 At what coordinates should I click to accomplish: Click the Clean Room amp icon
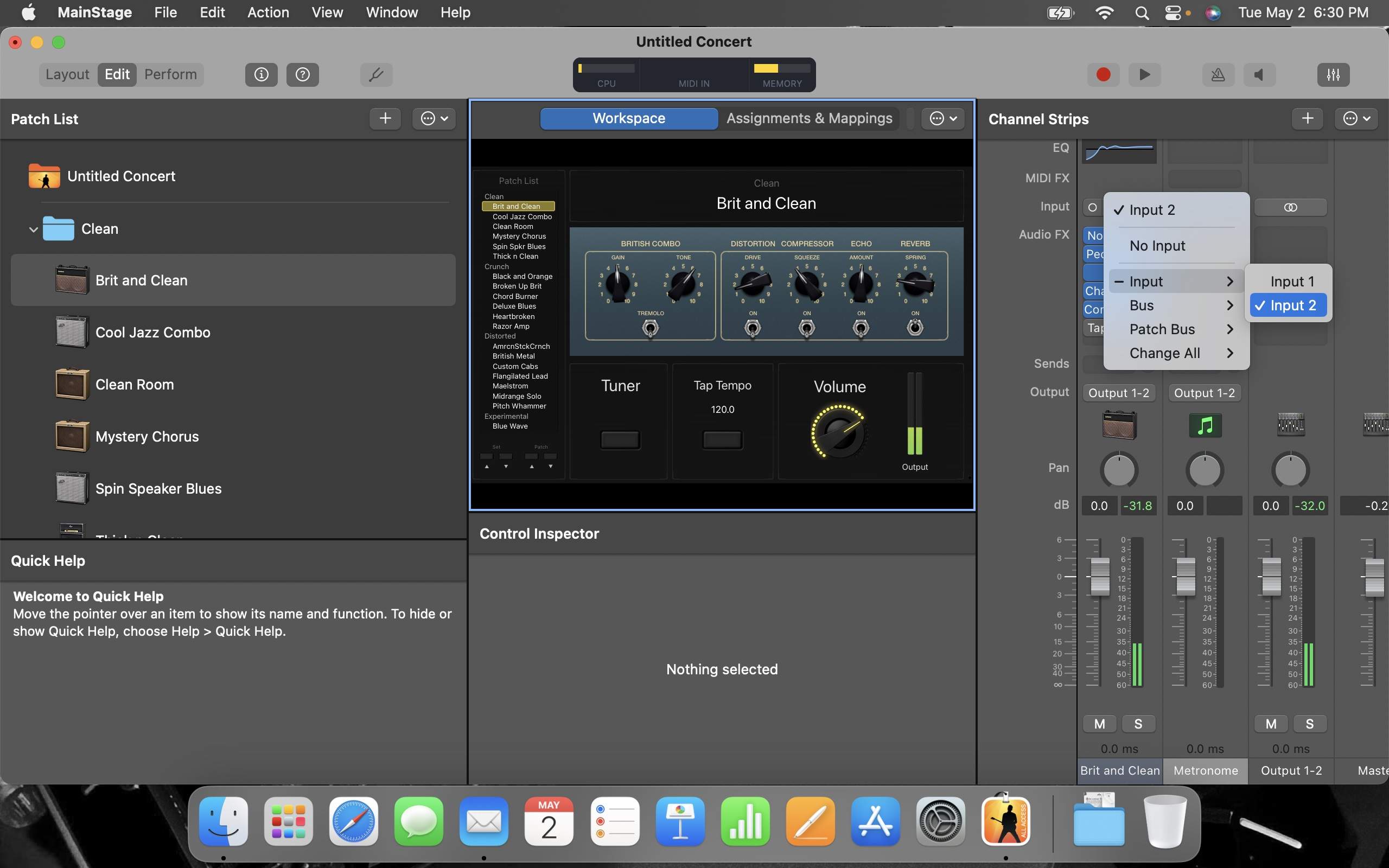pyautogui.click(x=72, y=384)
